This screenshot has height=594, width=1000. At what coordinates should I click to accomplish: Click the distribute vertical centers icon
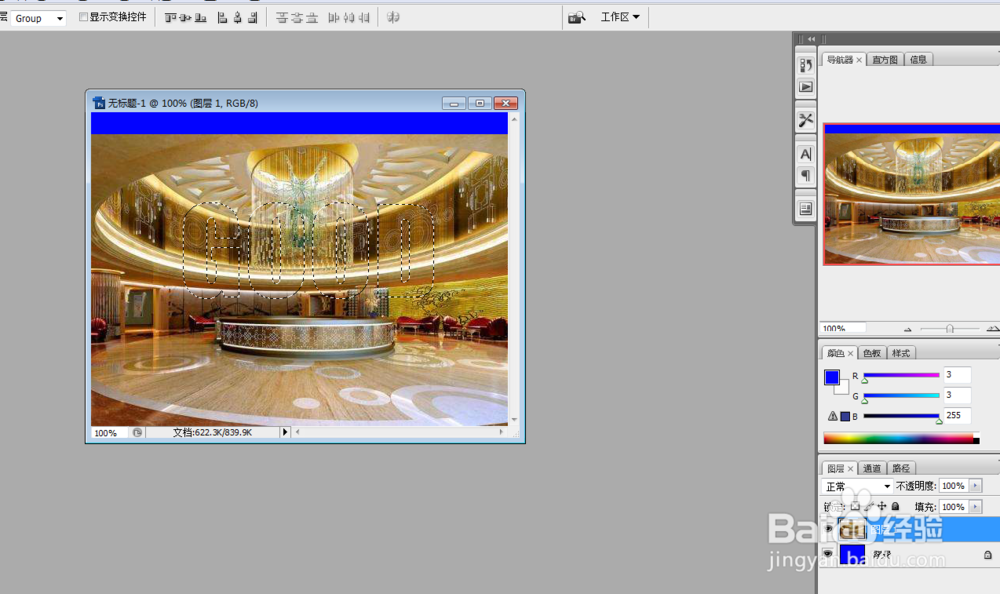pyautogui.click(x=297, y=18)
